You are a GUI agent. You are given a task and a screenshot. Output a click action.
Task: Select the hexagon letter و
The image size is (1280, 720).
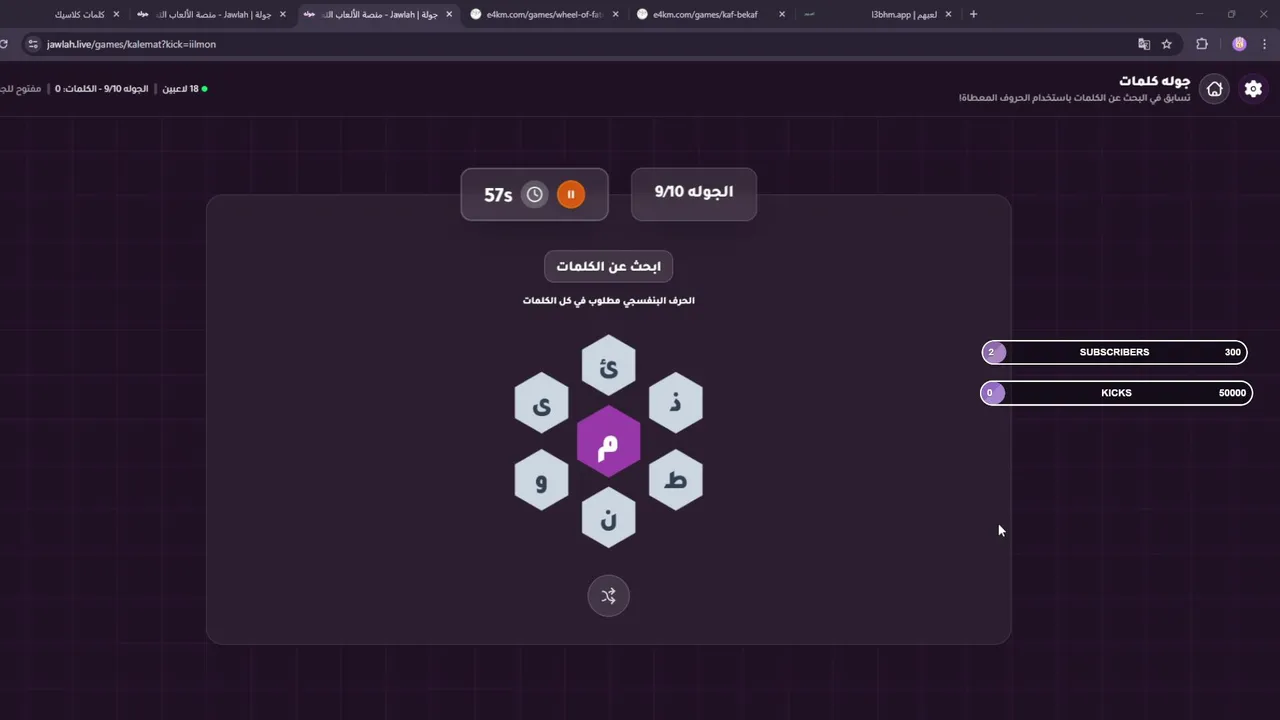pyautogui.click(x=541, y=480)
